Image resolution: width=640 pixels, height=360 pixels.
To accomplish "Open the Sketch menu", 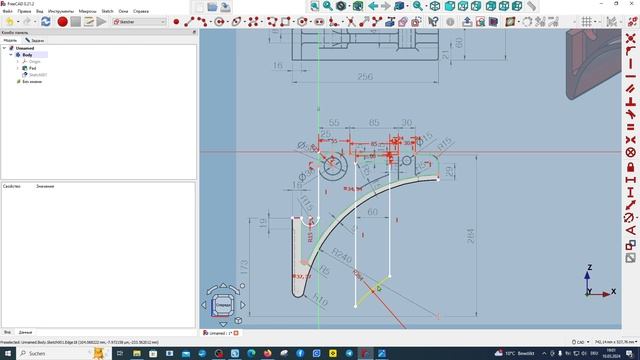I will (107, 11).
